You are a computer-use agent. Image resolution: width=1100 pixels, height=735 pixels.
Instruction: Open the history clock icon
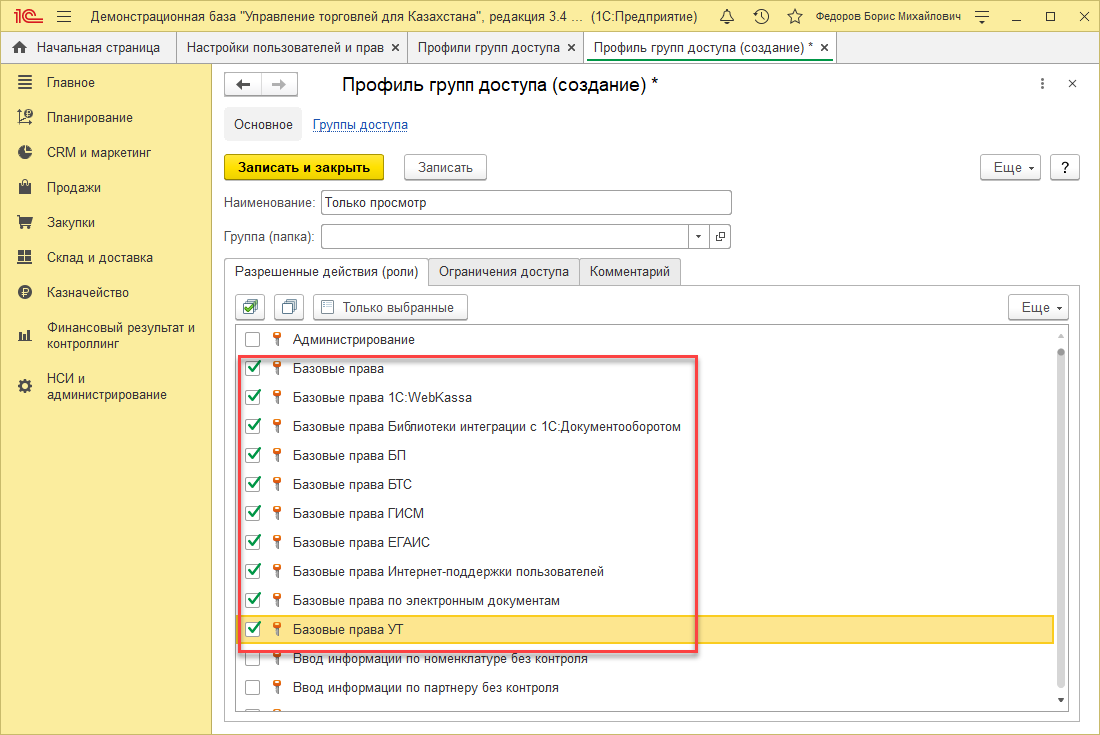pyautogui.click(x=761, y=17)
